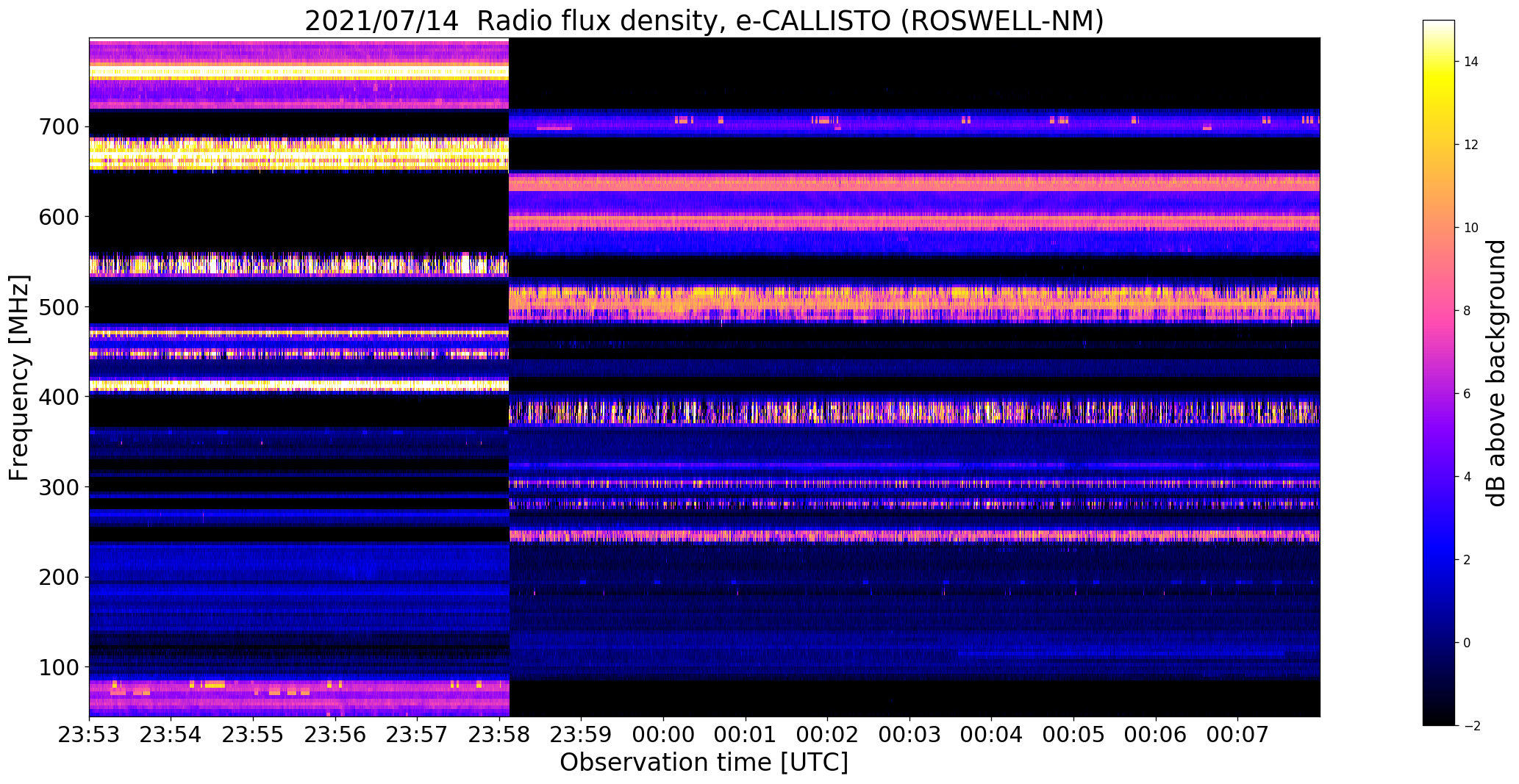The height and width of the screenshot is (784, 1519).
Task: Click the 23:57 time tick label
Action: [418, 734]
